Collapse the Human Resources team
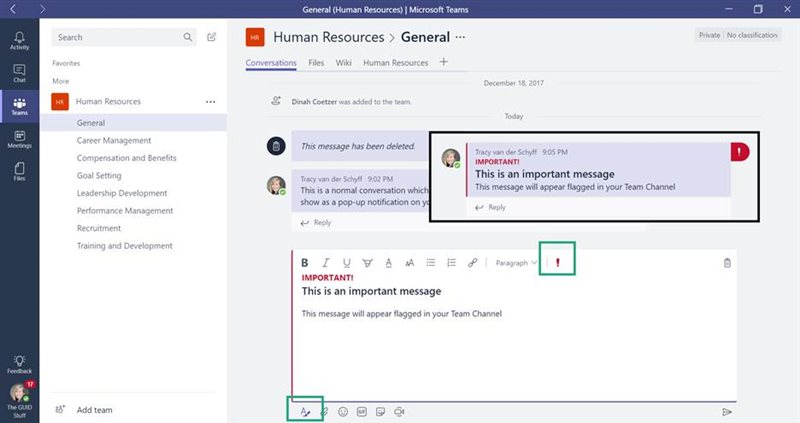Viewport: 800px width, 423px height. [108, 102]
